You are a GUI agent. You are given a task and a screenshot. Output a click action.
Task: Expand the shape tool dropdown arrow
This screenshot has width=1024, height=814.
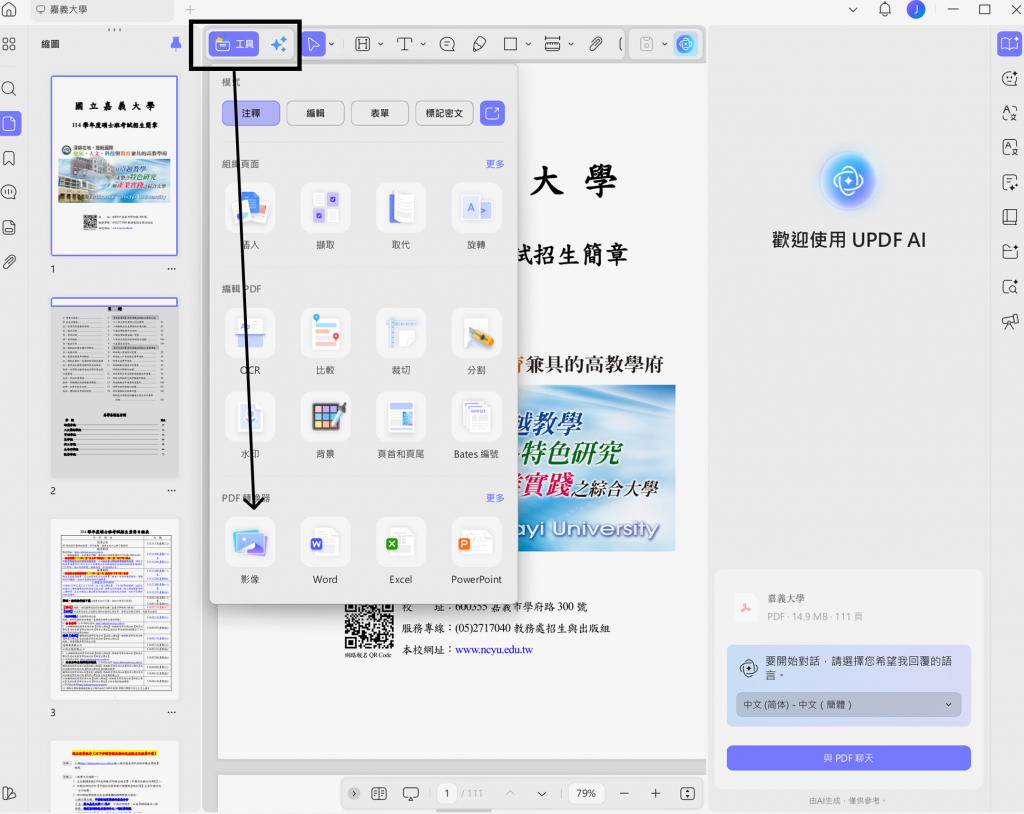tap(528, 44)
